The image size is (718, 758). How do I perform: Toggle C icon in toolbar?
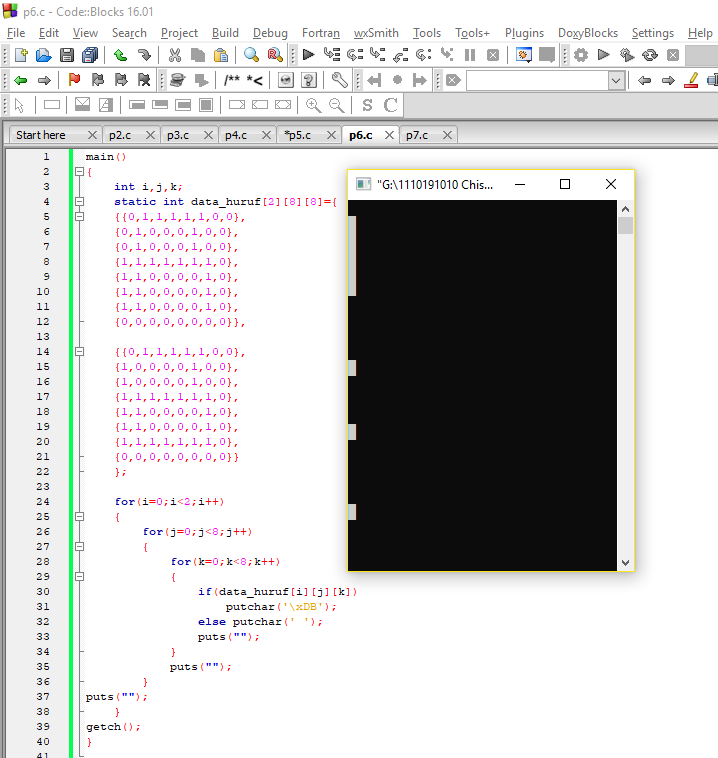[391, 105]
